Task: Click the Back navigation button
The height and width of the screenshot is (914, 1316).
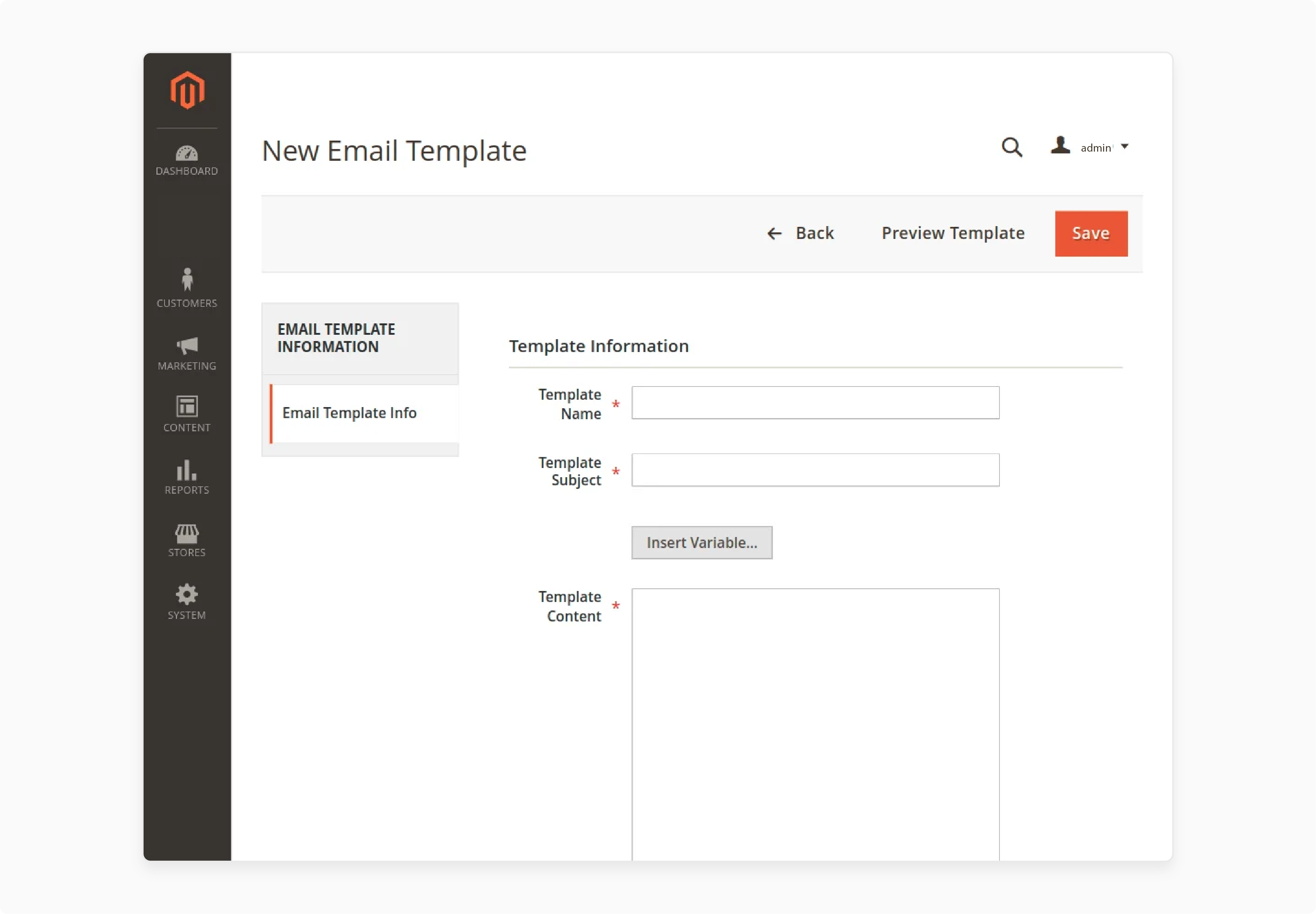Action: pos(800,233)
